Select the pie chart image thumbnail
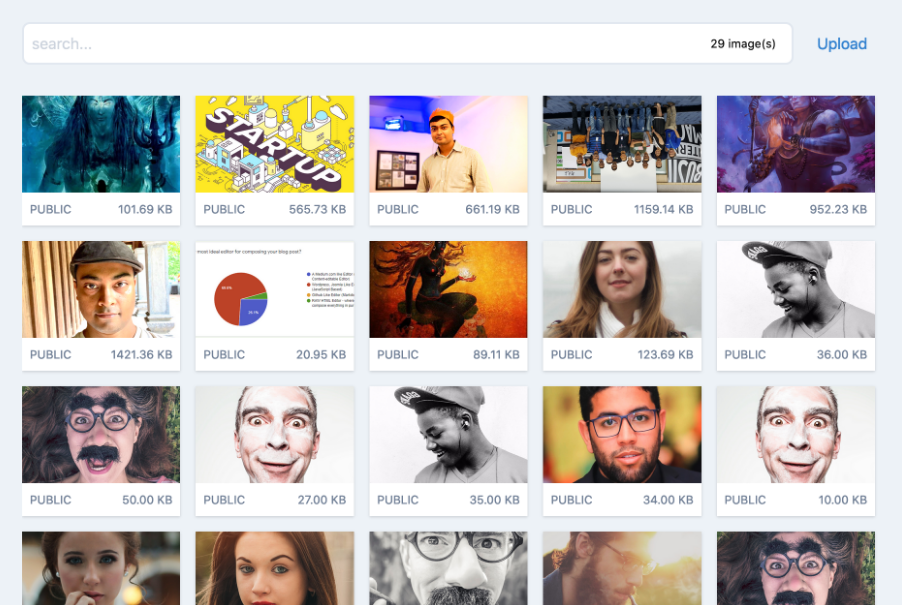Image resolution: width=902 pixels, height=605 pixels. pos(275,289)
